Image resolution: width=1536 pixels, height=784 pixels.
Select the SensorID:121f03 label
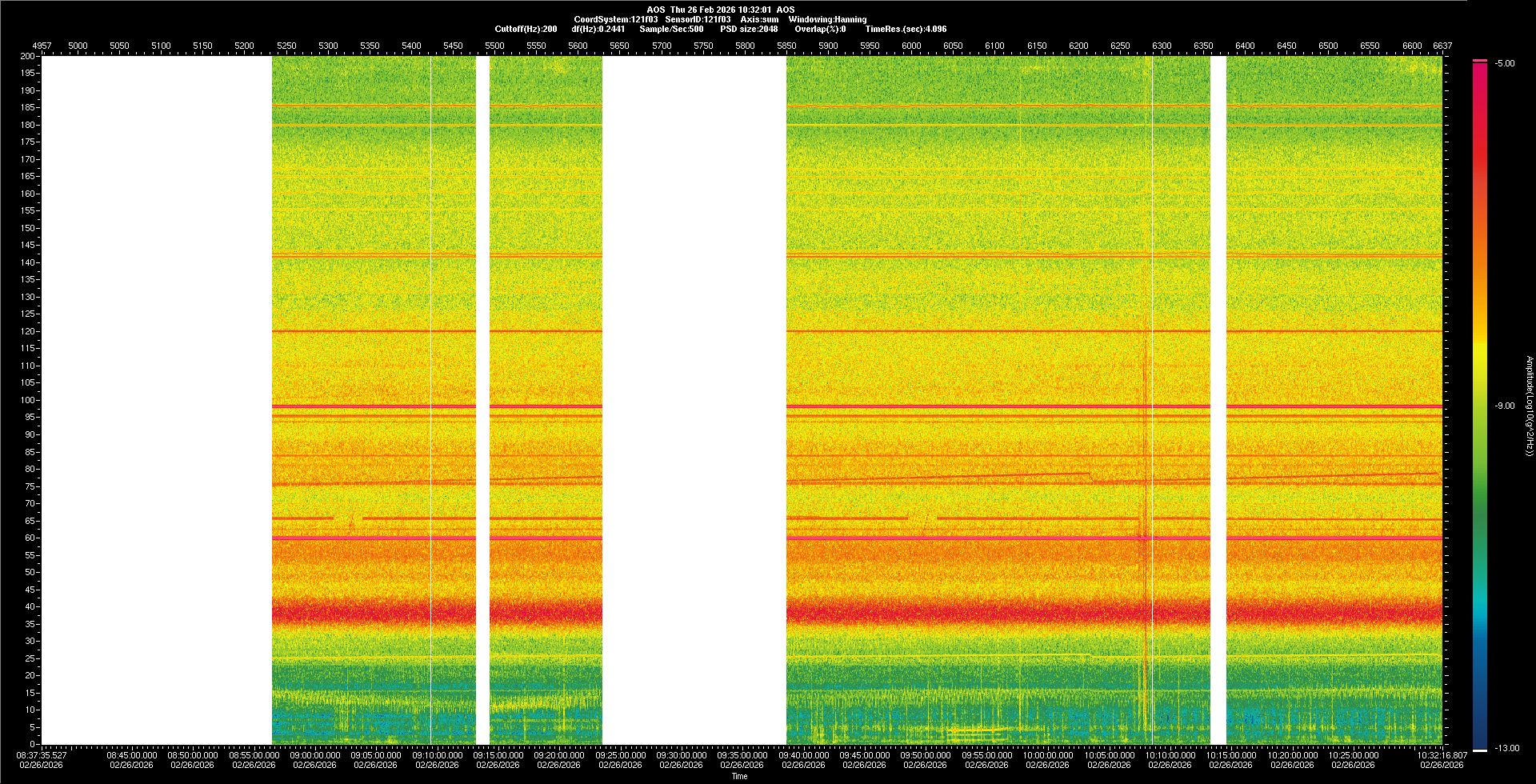tap(698, 19)
